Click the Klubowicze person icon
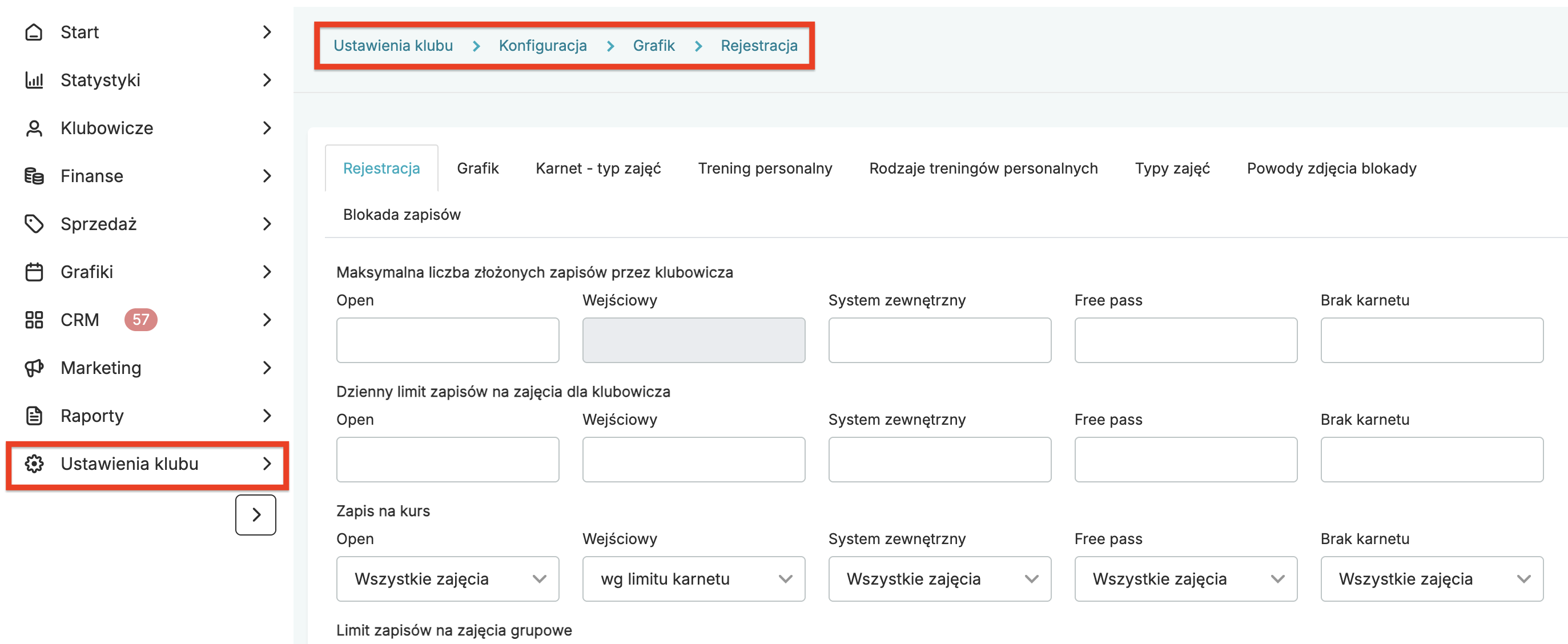1568x644 pixels. pos(34,128)
